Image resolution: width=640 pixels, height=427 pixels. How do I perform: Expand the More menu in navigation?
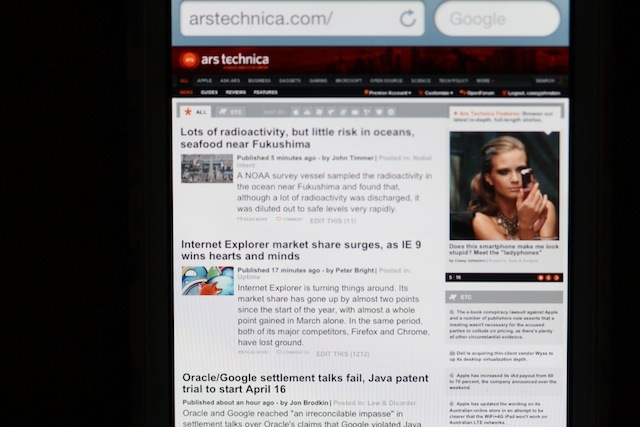[485, 81]
